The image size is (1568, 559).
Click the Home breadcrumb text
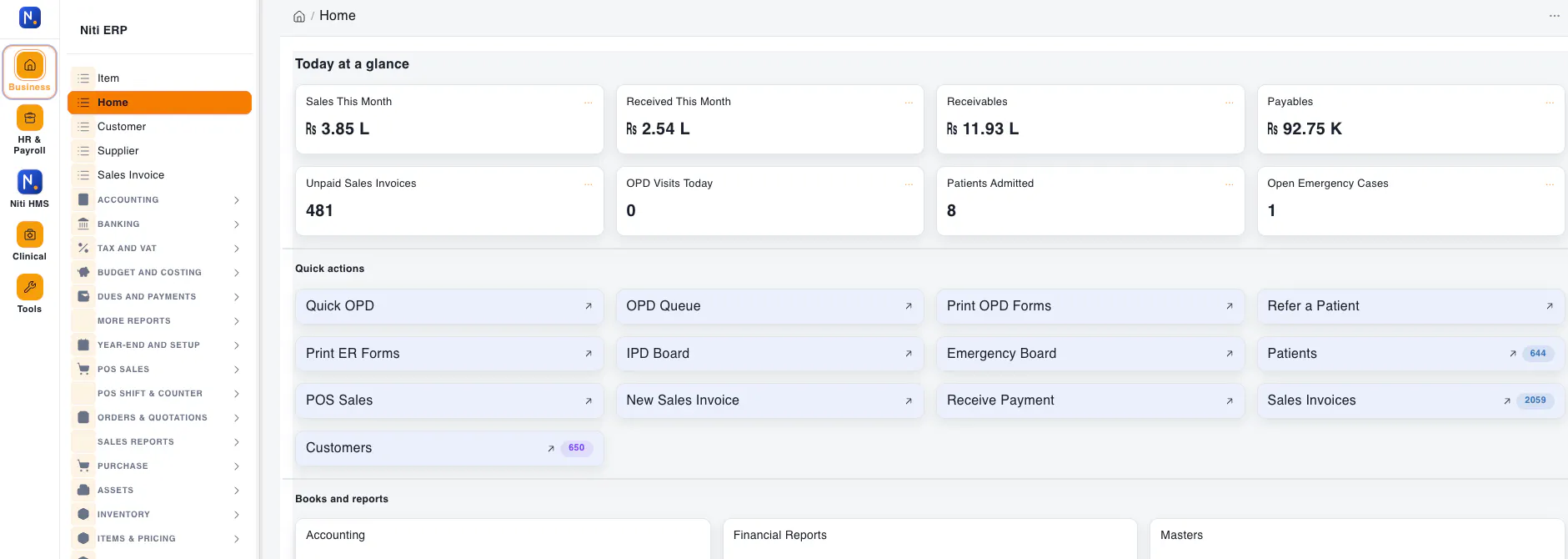(338, 16)
